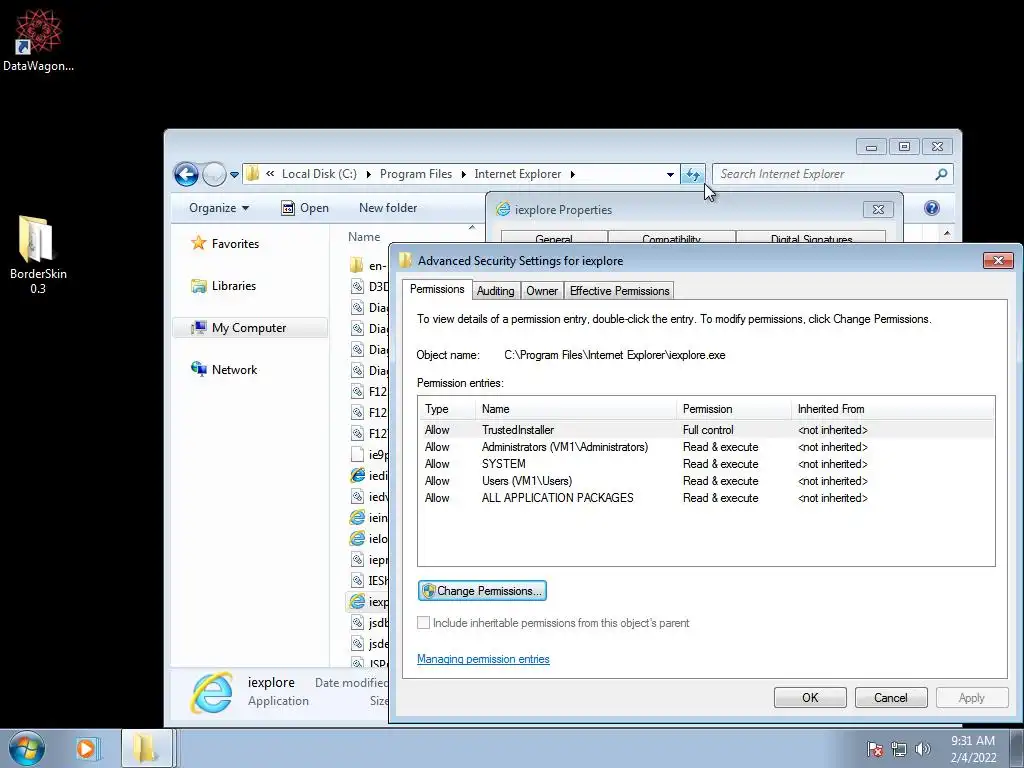
Task: Select Program Files breadcrumb
Action: [x=416, y=174]
